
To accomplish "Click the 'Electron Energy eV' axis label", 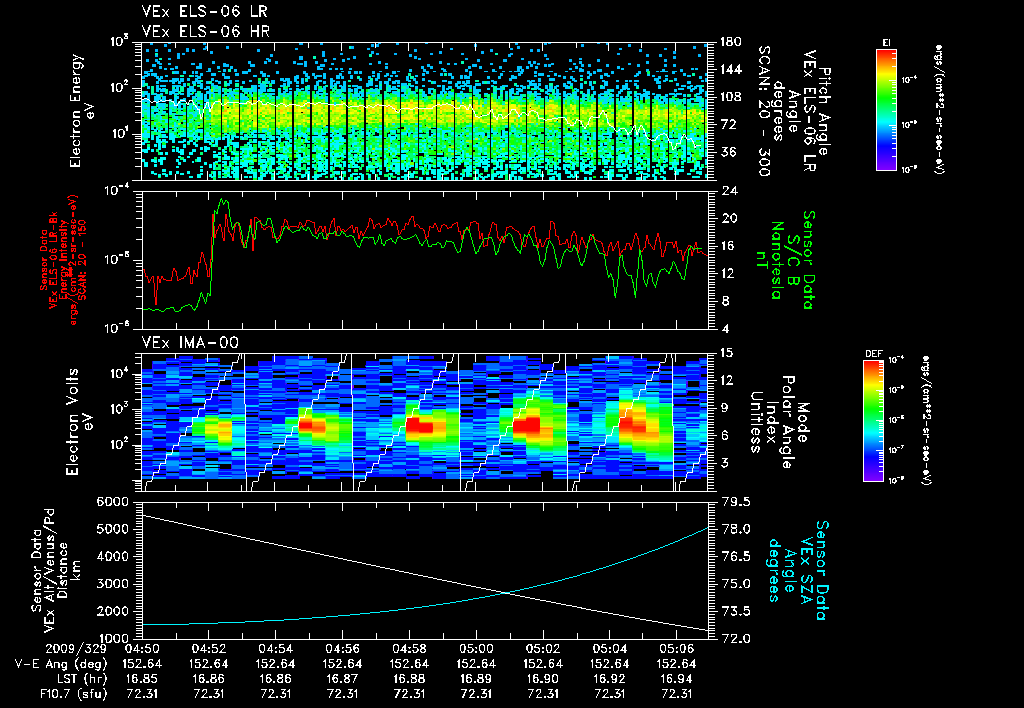I will (82, 111).
